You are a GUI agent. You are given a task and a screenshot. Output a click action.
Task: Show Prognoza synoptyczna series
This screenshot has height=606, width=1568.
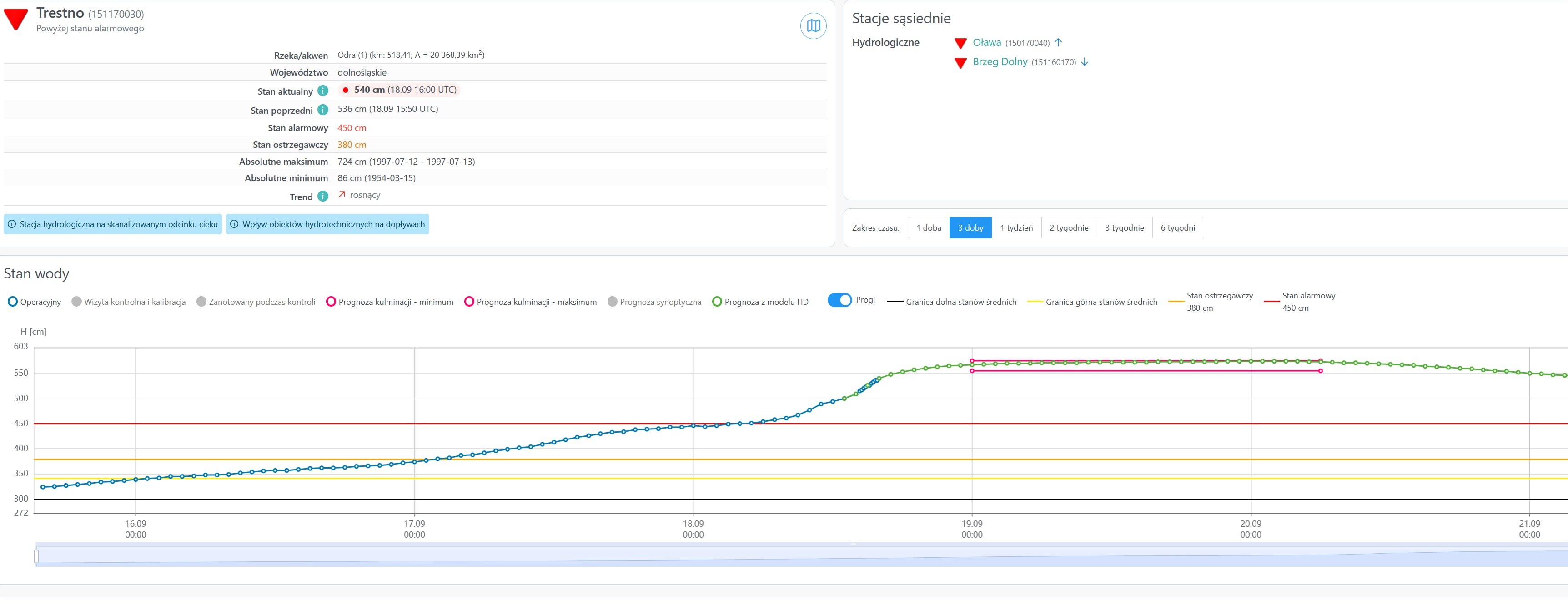(654, 302)
